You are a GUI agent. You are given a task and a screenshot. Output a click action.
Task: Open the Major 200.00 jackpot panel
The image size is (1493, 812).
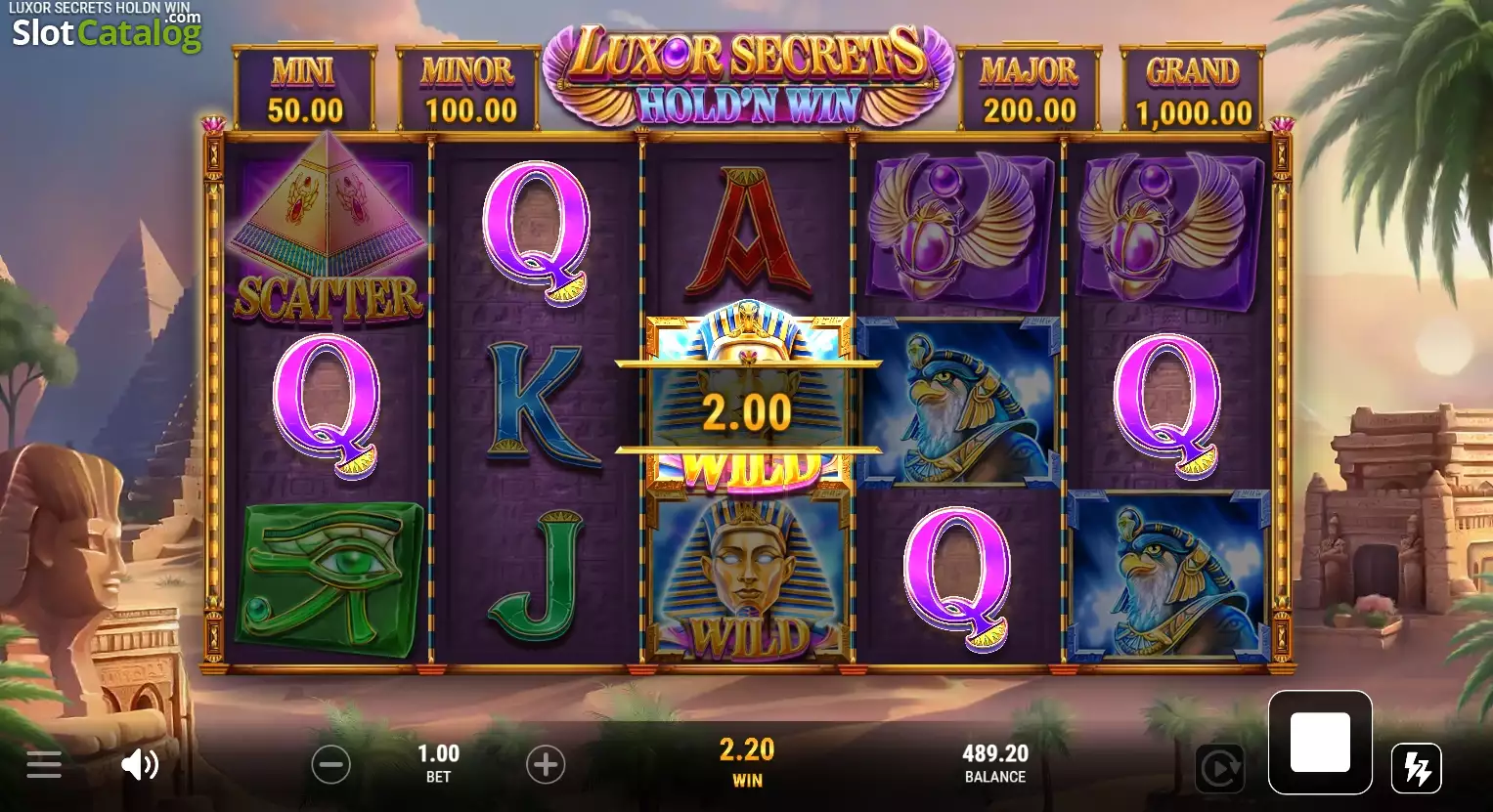1030,89
